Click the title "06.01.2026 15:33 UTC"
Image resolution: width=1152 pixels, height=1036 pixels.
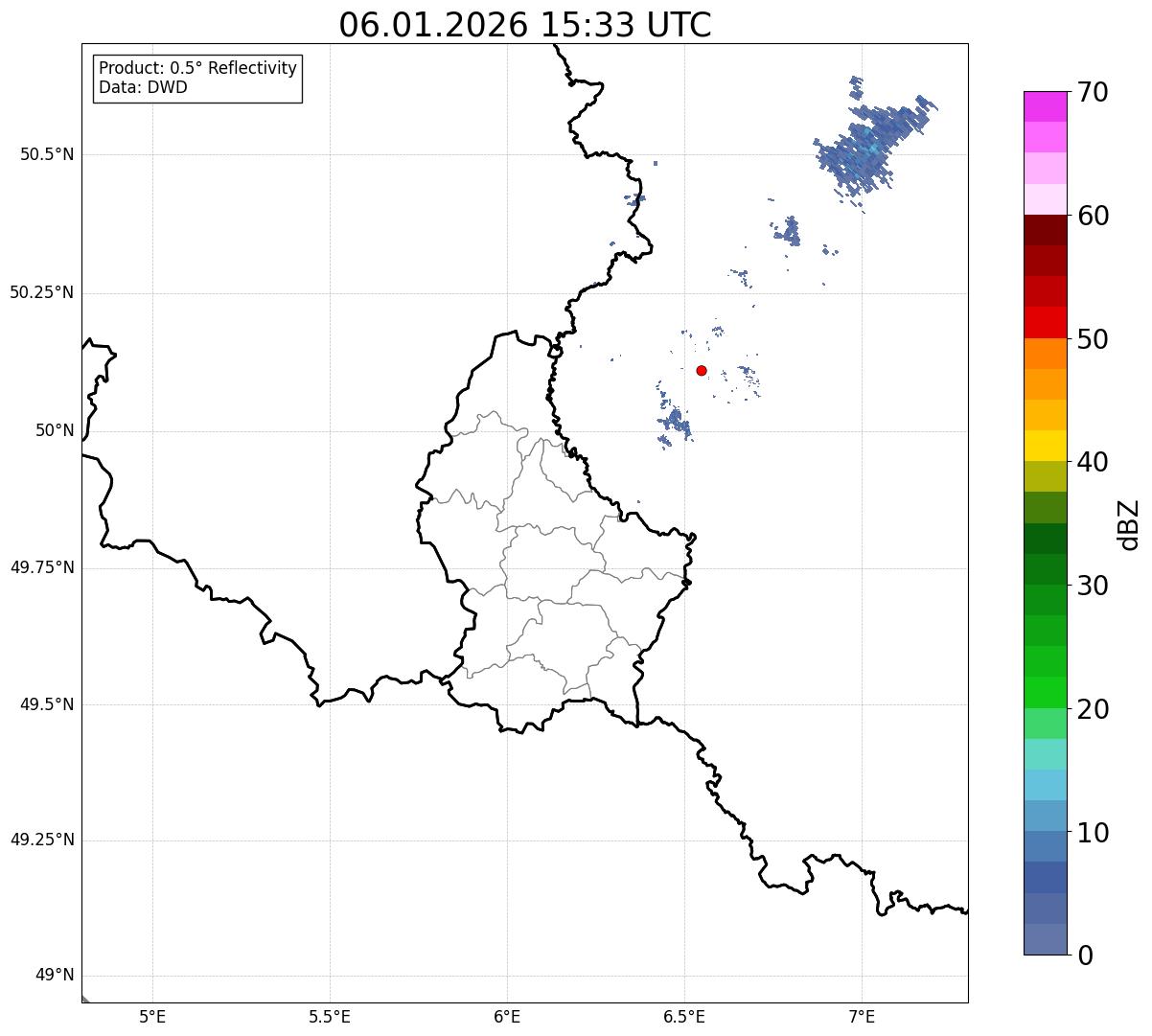525,25
